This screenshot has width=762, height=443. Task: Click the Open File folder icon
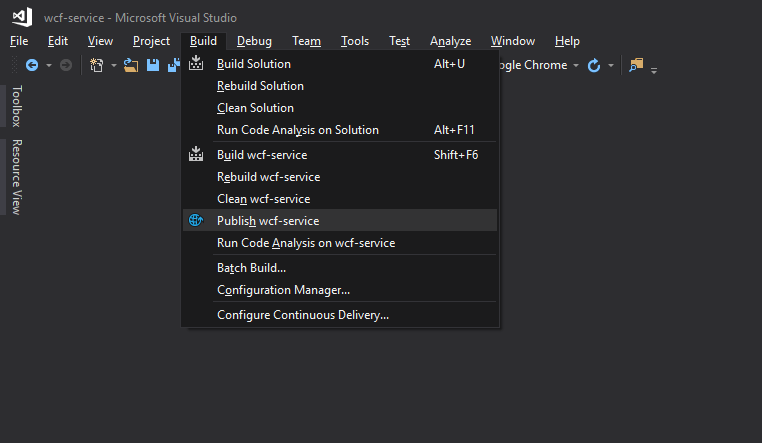coord(131,65)
